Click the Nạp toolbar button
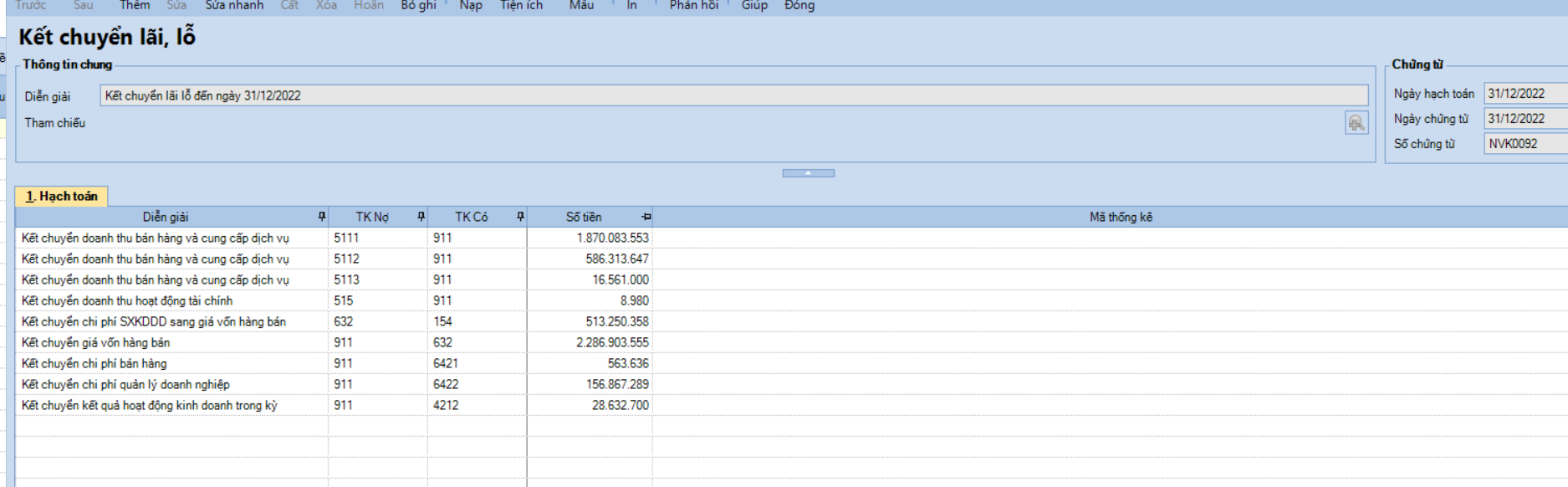Screen dimensions: 1568x487 point(471,5)
